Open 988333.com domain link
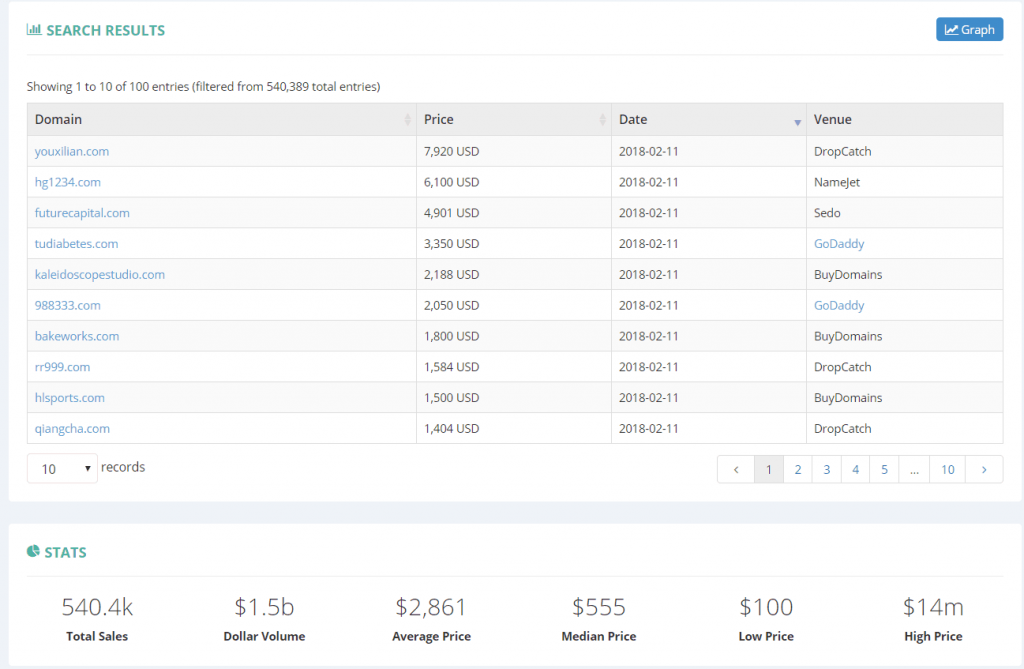The image size is (1024, 669). coord(68,305)
